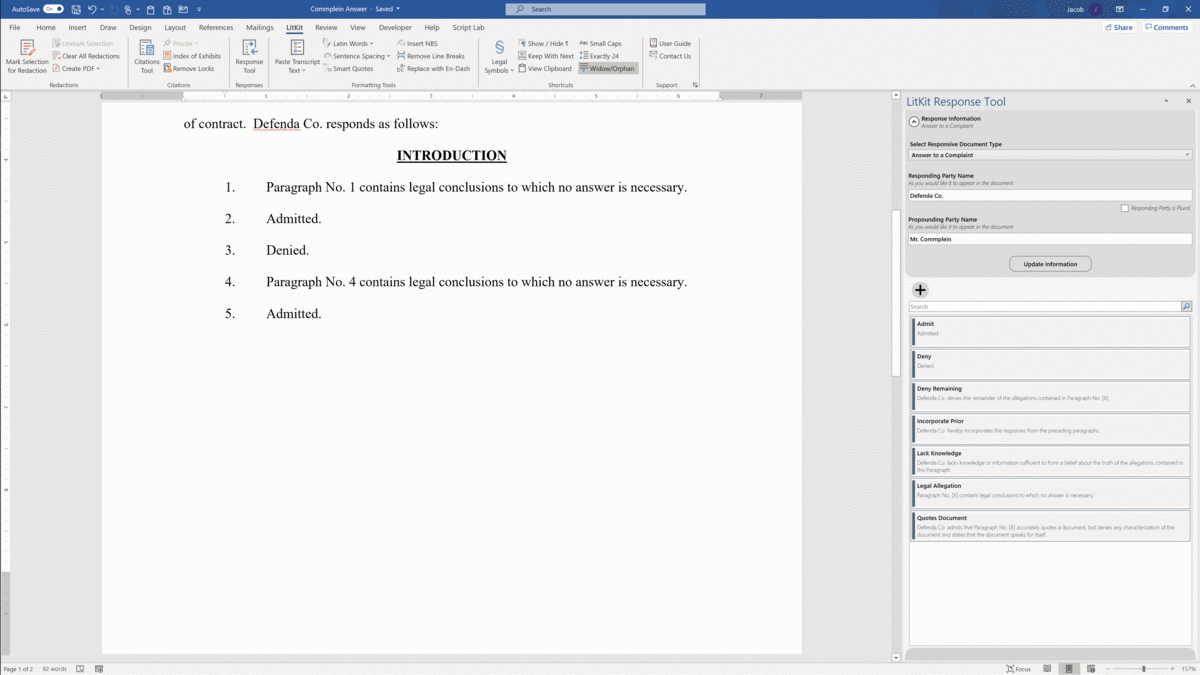Click Insert NBS
The width and height of the screenshot is (1200, 675).
click(x=417, y=44)
